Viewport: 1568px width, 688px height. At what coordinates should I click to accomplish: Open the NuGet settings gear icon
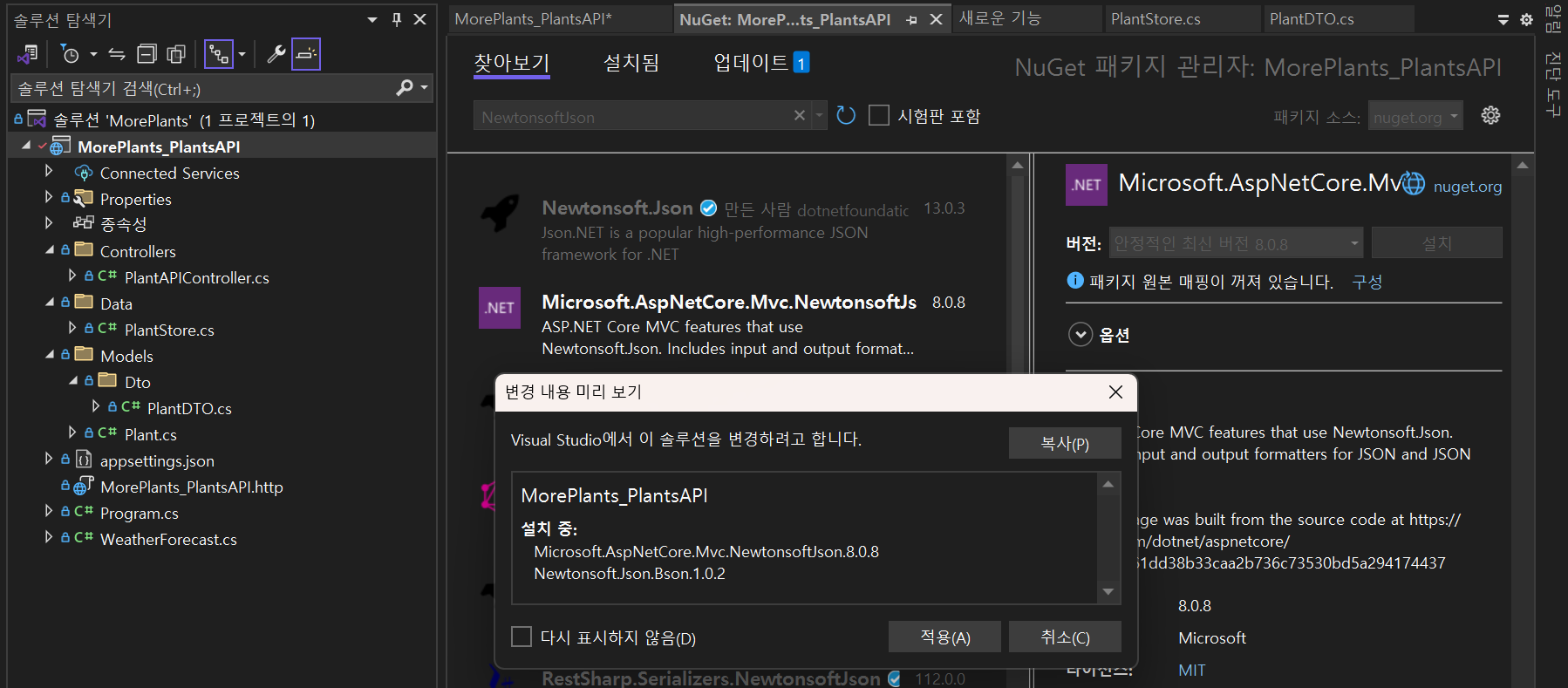click(1491, 115)
